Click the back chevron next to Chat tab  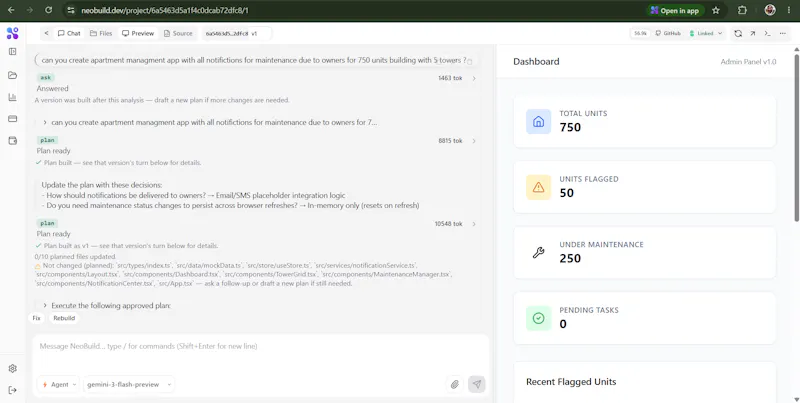[x=46, y=33]
